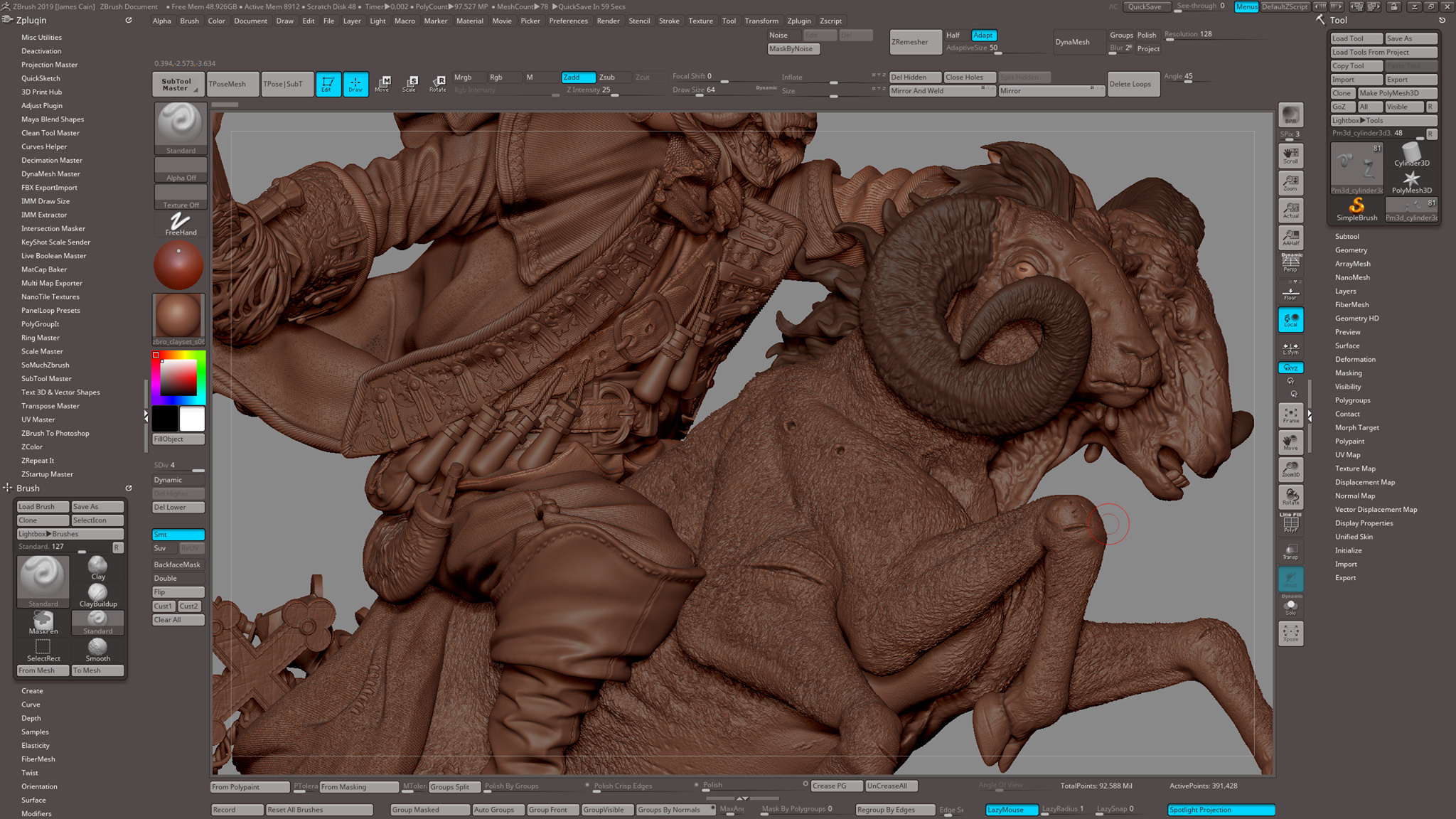Select the SelectRect brush
Screen dimensions: 1456x819
pyautogui.click(x=43, y=650)
